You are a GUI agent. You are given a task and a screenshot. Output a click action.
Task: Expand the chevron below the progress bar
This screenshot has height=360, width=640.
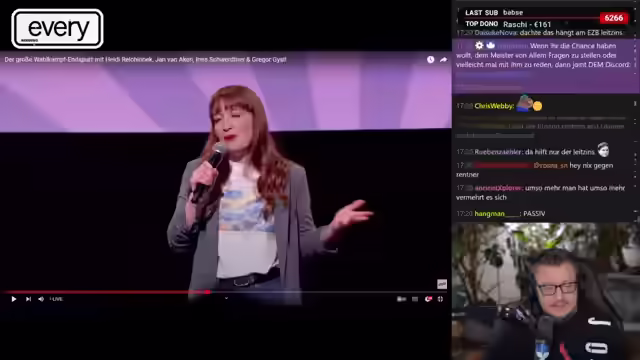226,298
